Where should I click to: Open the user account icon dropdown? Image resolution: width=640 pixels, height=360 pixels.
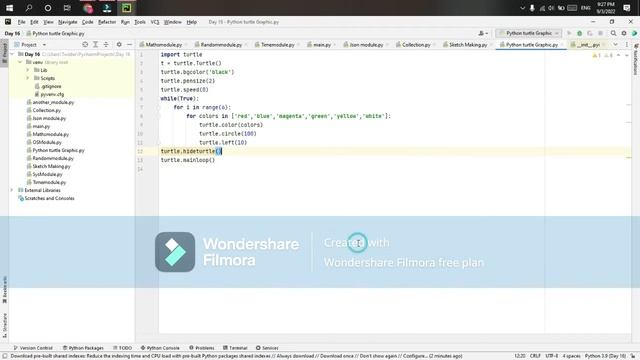(x=483, y=33)
